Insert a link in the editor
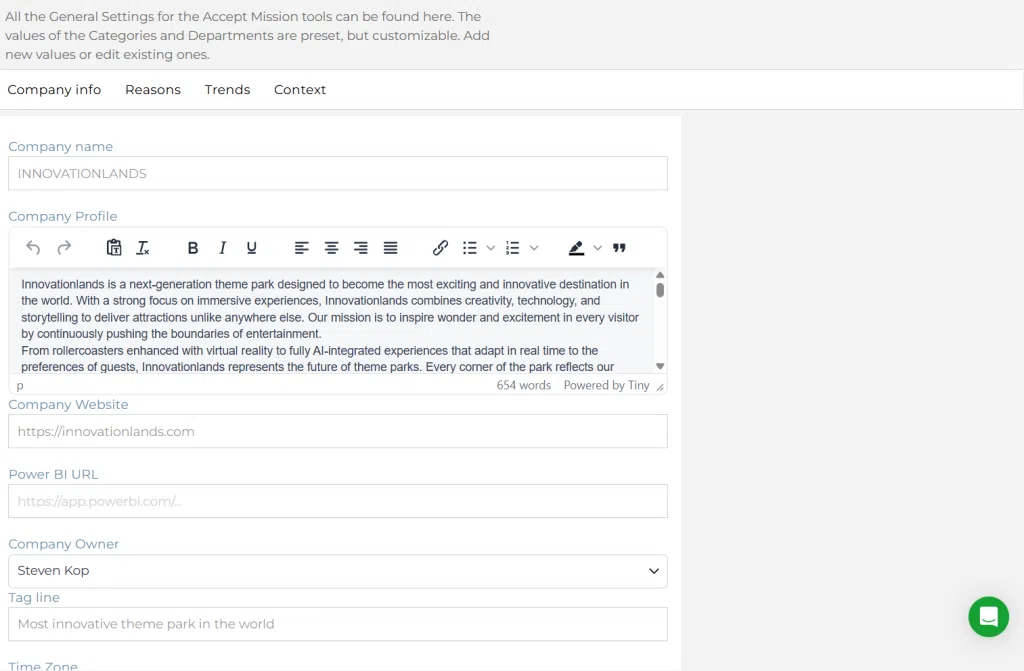This screenshot has width=1024, height=671. pos(440,248)
